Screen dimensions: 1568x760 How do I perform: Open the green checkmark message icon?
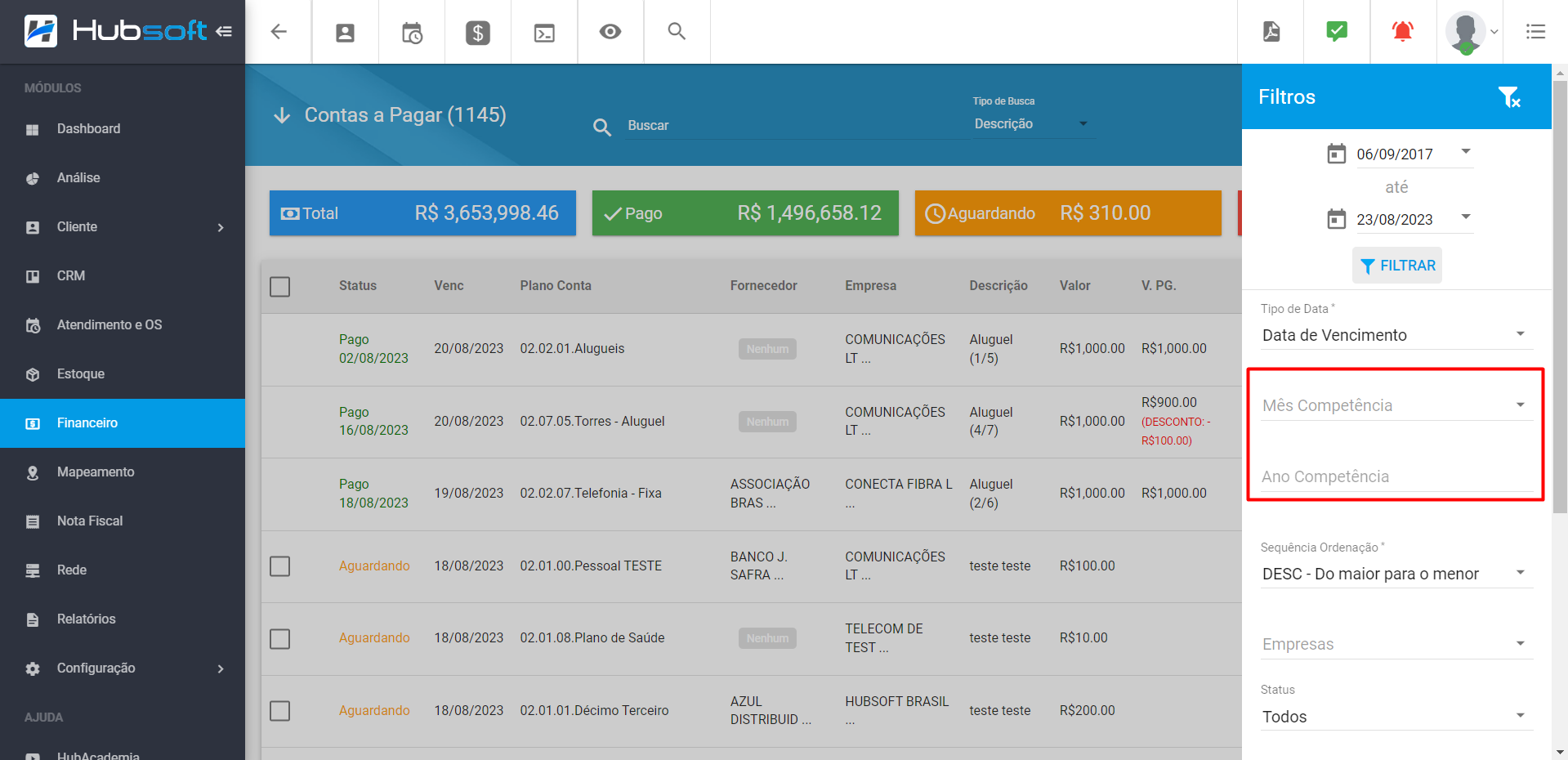[x=1337, y=31]
